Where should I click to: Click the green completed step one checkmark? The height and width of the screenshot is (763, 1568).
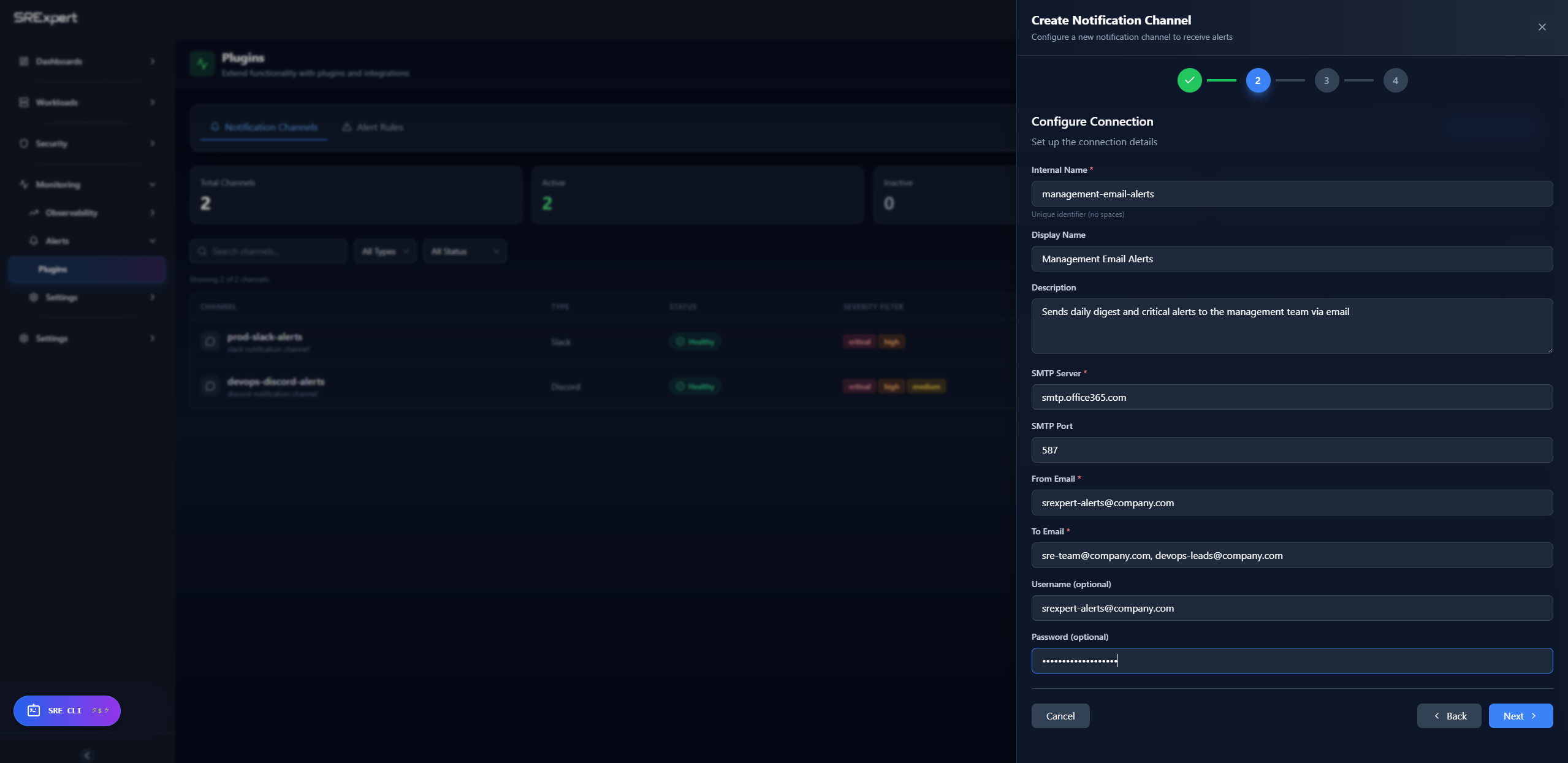click(x=1189, y=80)
